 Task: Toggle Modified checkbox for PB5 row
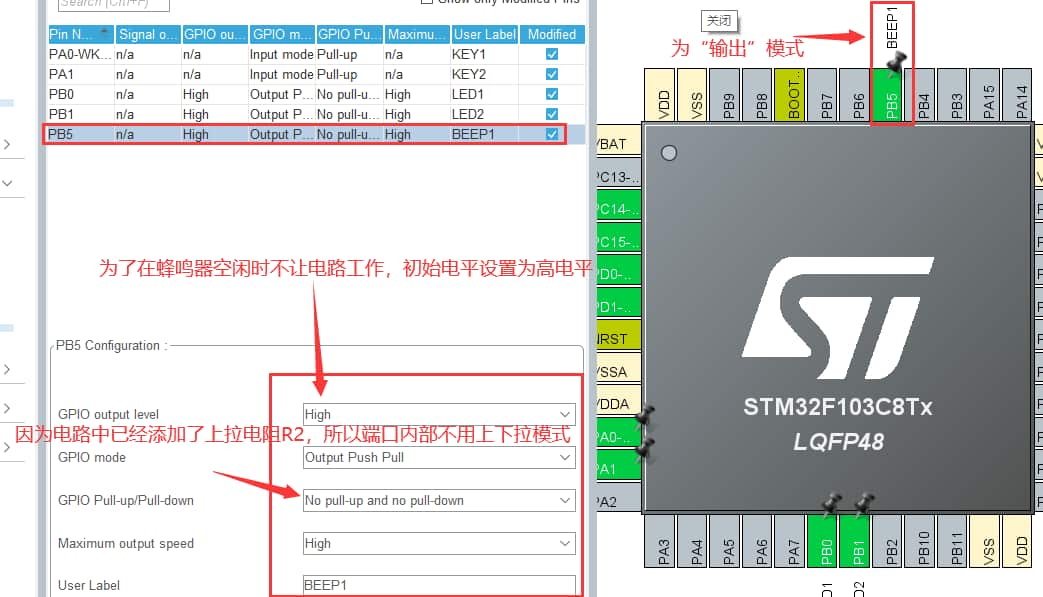point(552,134)
